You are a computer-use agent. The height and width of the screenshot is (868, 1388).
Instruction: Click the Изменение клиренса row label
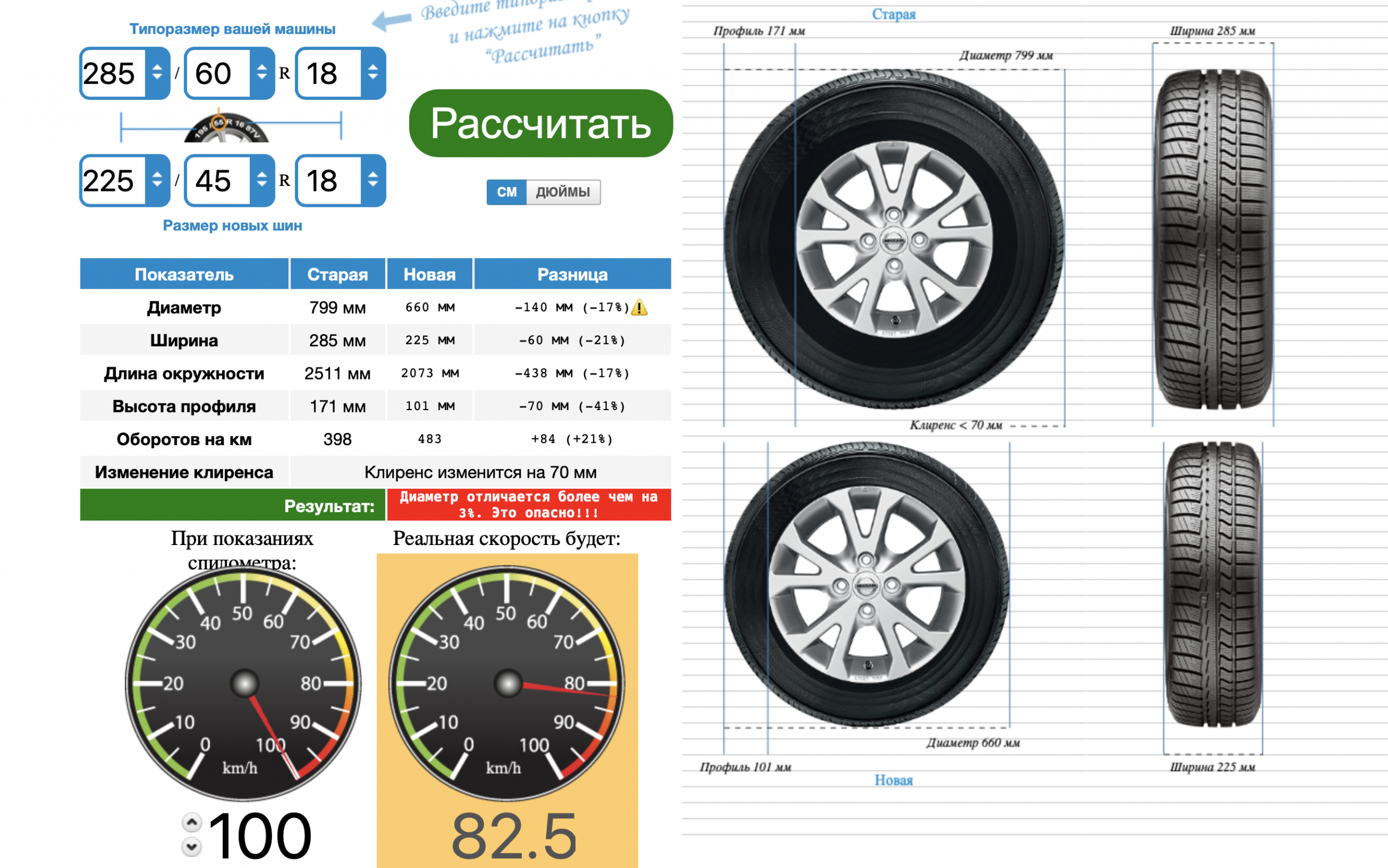click(x=184, y=472)
